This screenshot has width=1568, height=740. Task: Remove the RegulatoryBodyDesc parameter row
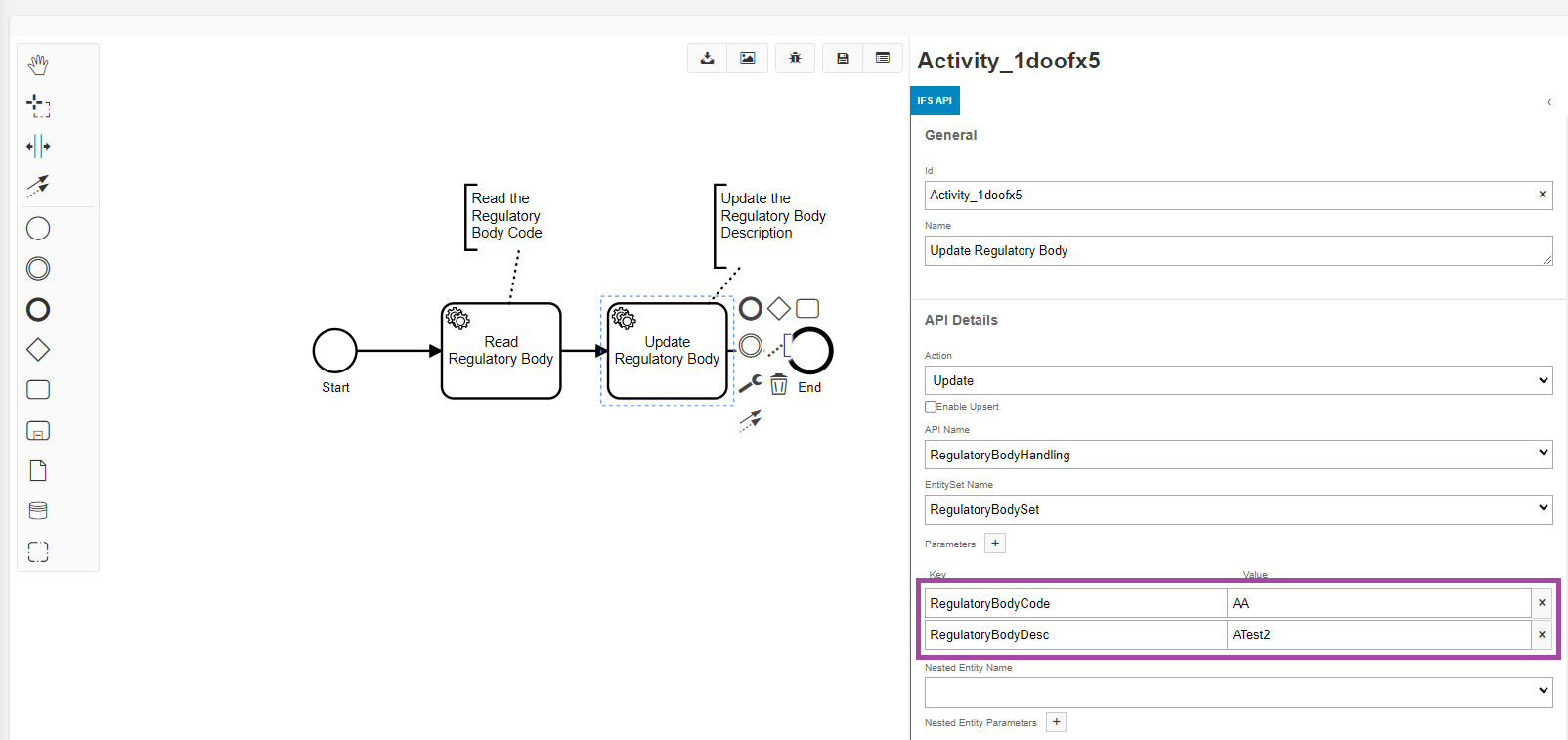[1542, 634]
